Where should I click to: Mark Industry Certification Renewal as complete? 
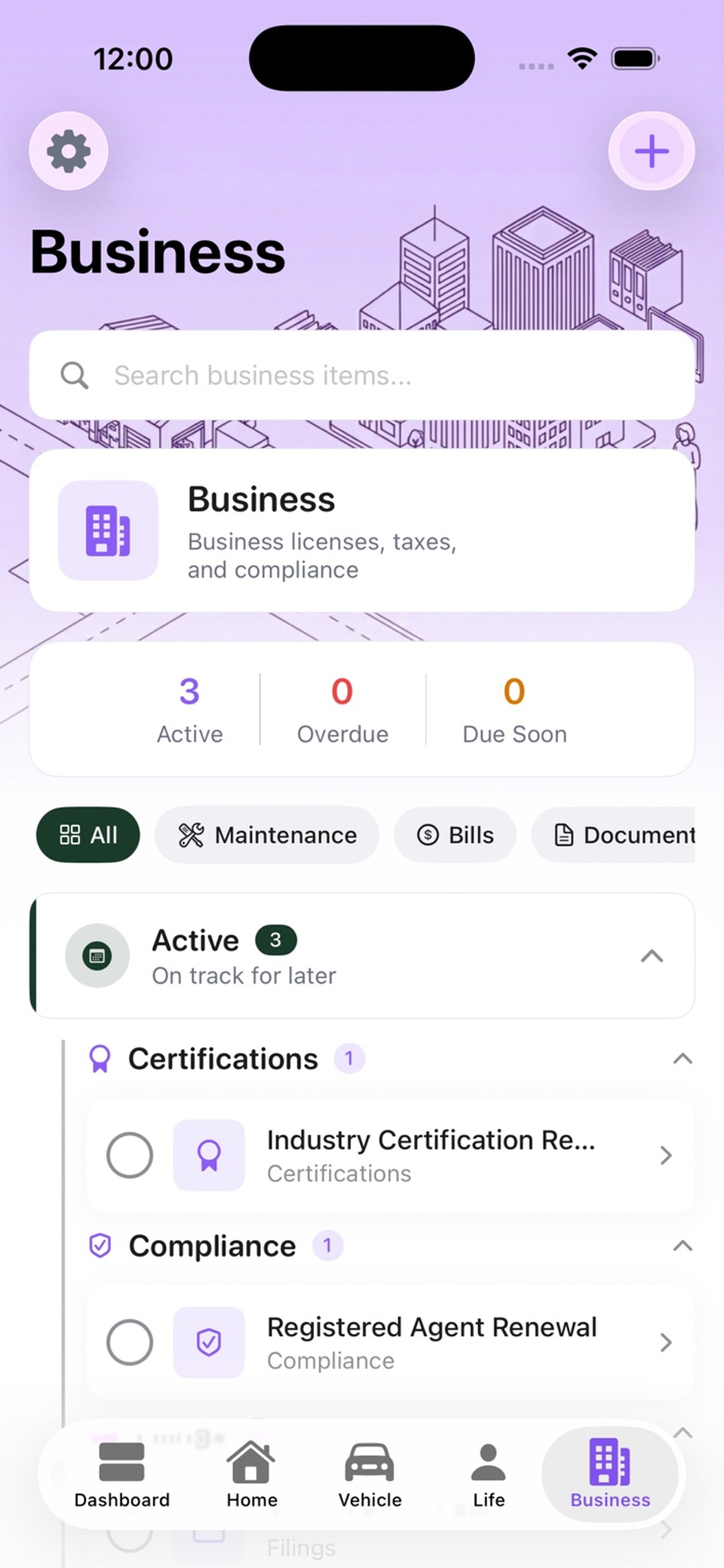point(129,1154)
